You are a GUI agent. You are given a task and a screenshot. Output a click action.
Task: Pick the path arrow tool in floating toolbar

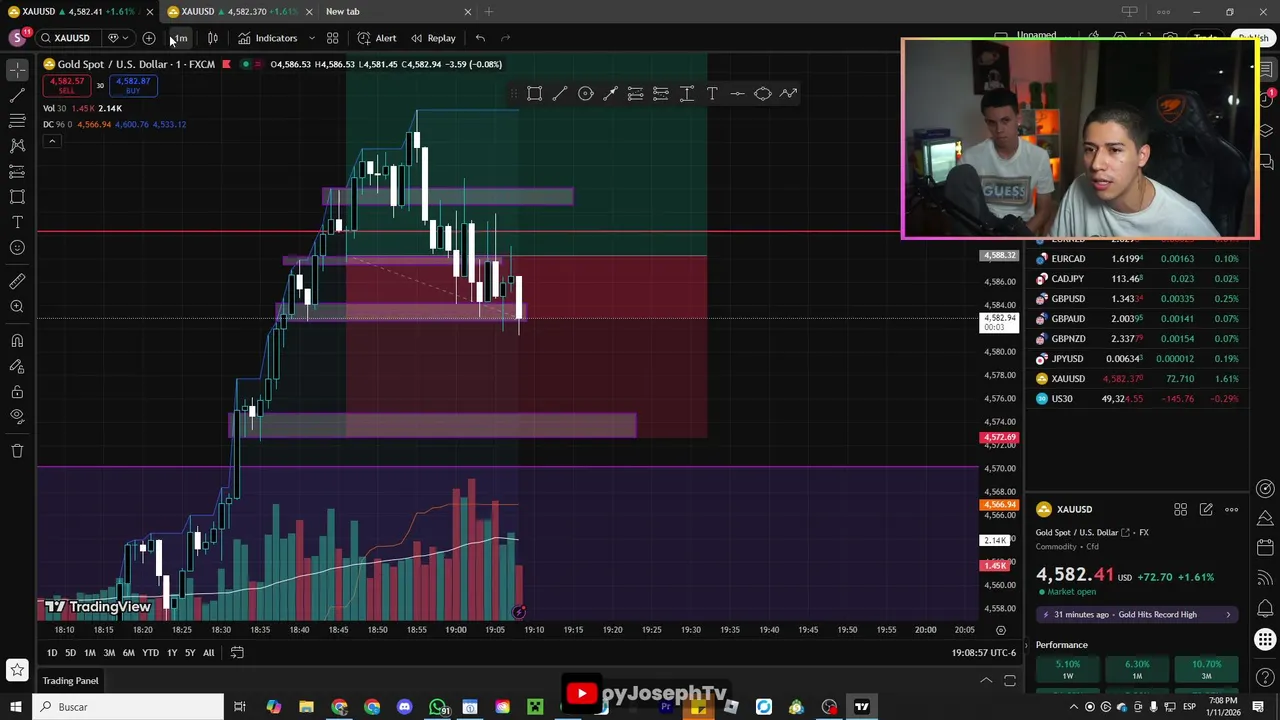pos(788,93)
